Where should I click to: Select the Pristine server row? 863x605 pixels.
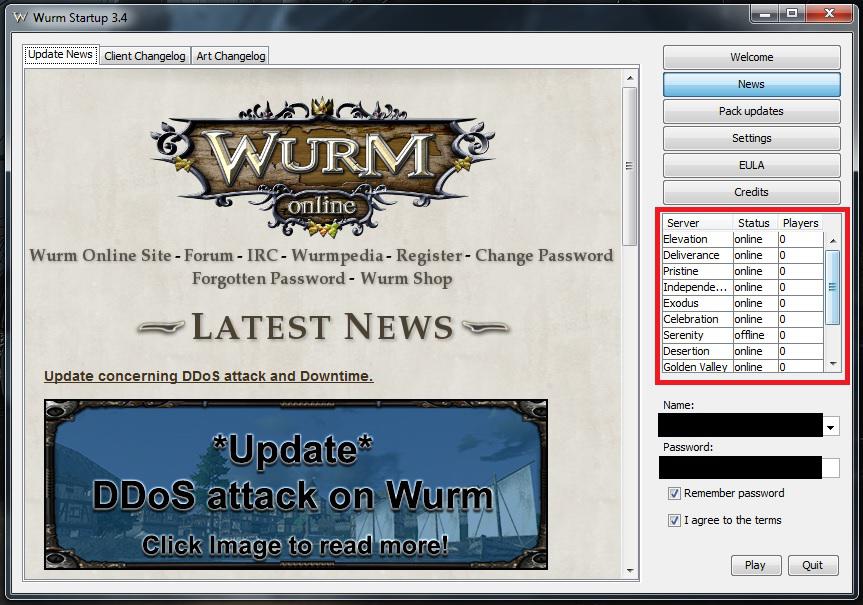[743, 271]
